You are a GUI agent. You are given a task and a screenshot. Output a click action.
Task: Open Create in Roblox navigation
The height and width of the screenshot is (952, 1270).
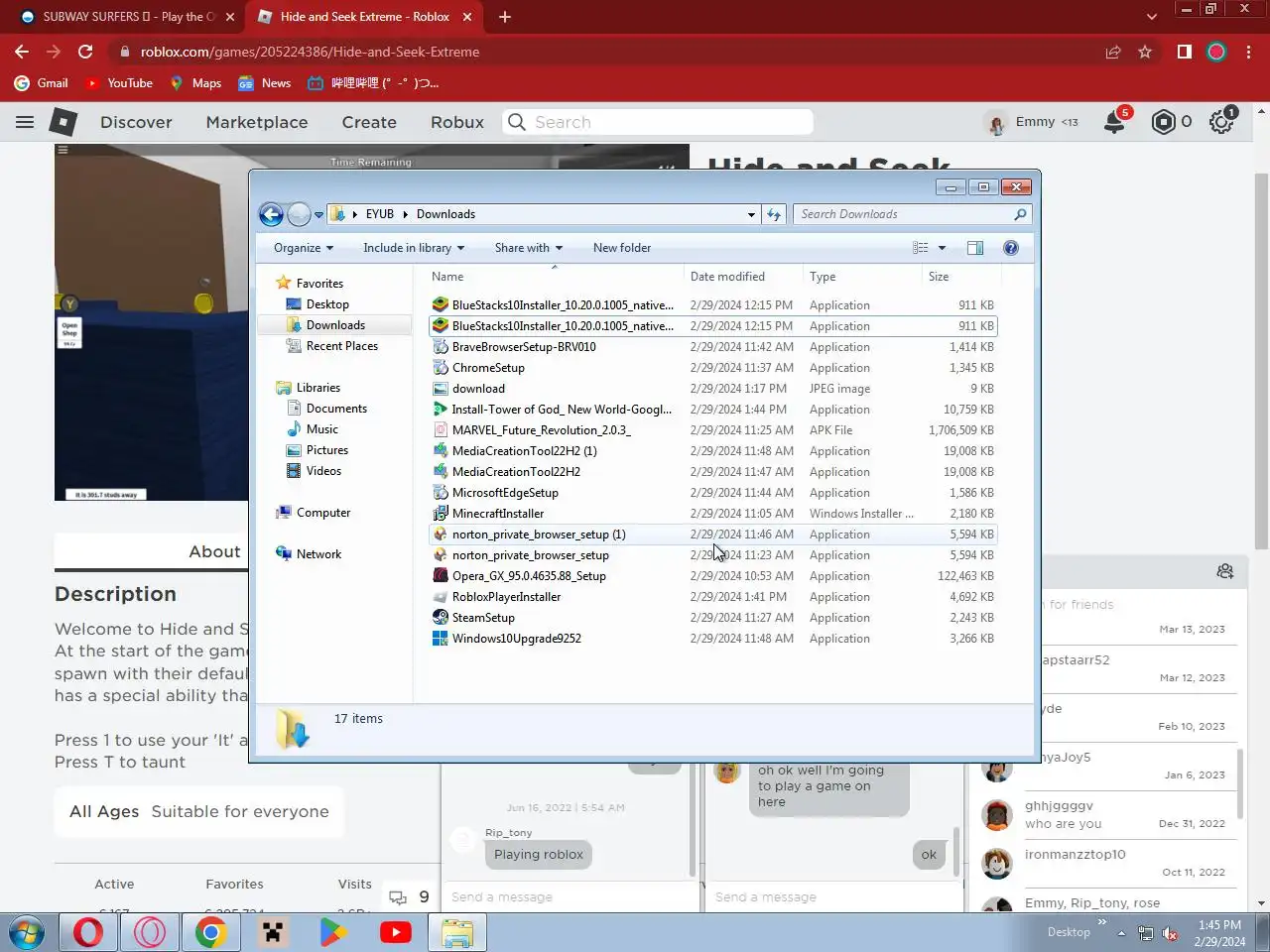(x=369, y=122)
